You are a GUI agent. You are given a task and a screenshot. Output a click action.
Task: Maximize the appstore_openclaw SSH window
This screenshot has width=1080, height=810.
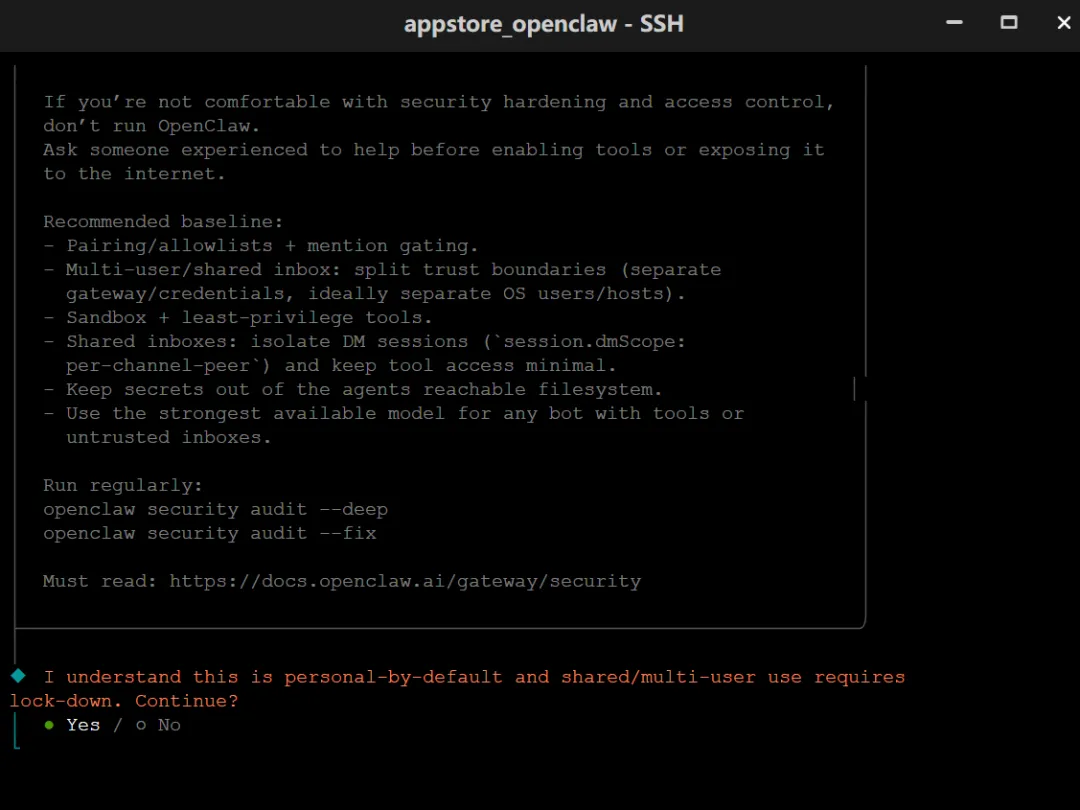(x=1008, y=23)
